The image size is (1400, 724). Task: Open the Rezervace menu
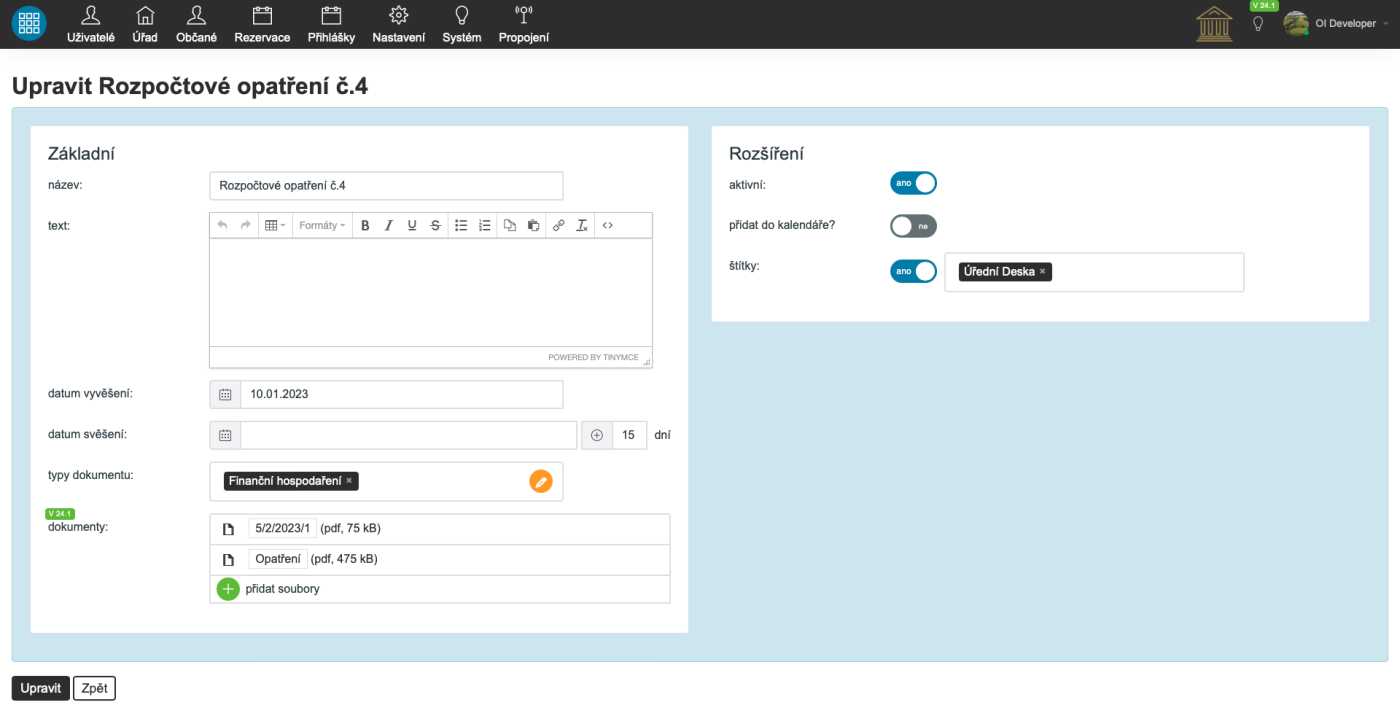tap(262, 24)
